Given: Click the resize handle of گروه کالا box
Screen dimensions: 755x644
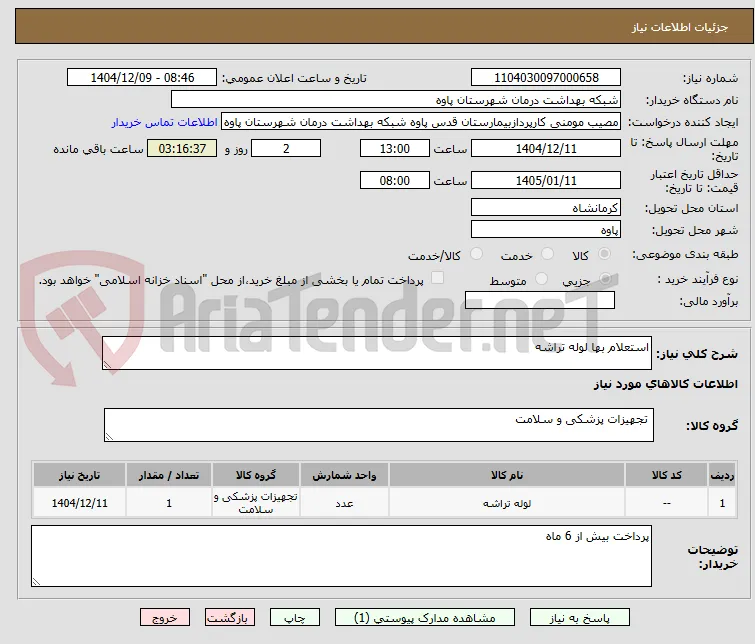Looking at the screenshot, I should coord(109,436).
